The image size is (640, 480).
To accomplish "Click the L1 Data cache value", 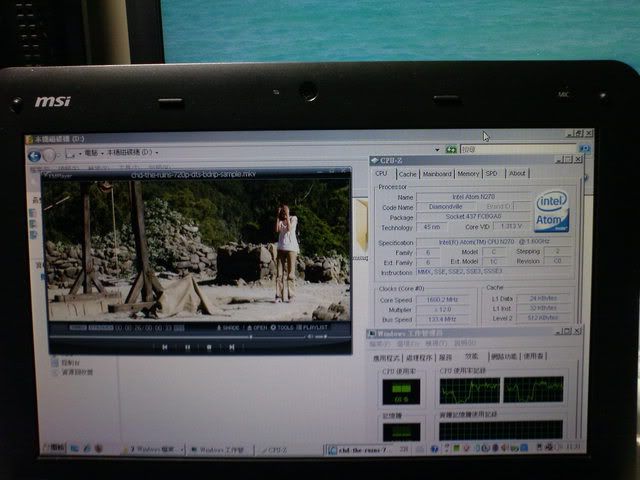I will coord(543,298).
